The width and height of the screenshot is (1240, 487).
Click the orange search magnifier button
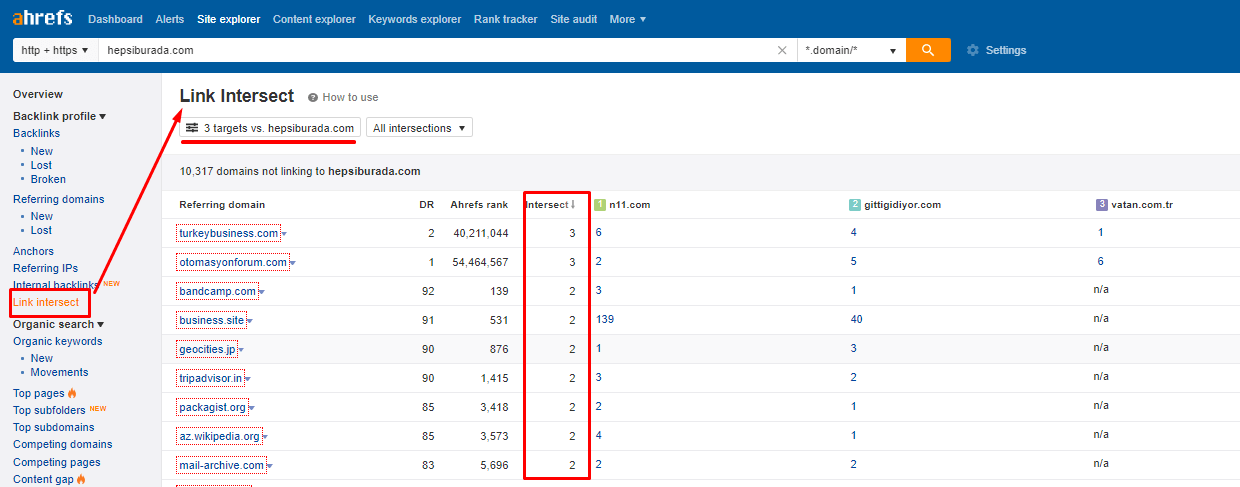pos(928,50)
